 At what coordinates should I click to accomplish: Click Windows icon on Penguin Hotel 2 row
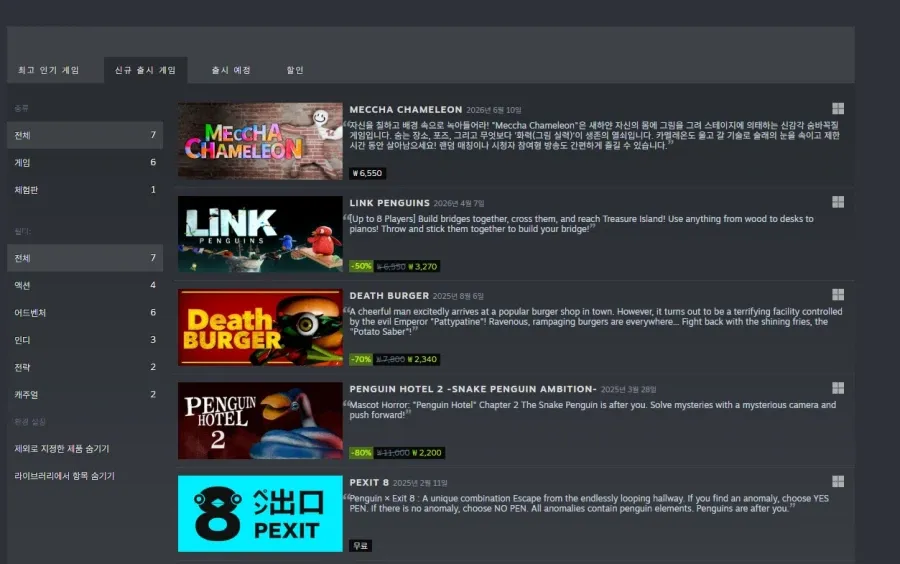838,388
